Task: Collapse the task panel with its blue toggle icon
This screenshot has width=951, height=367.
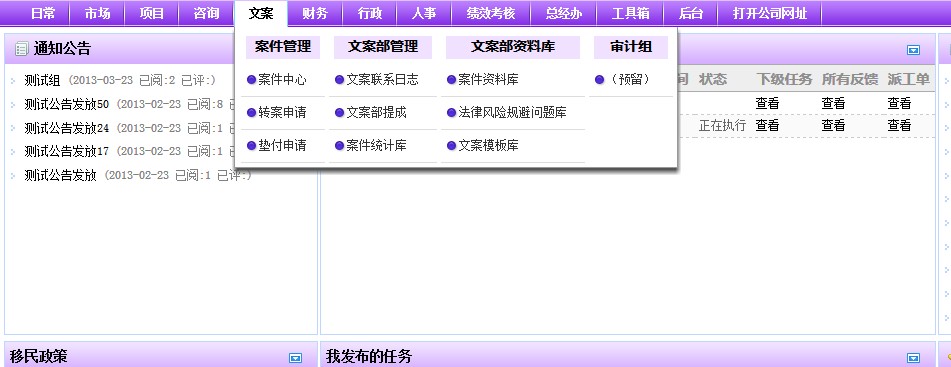Action: [x=913, y=50]
